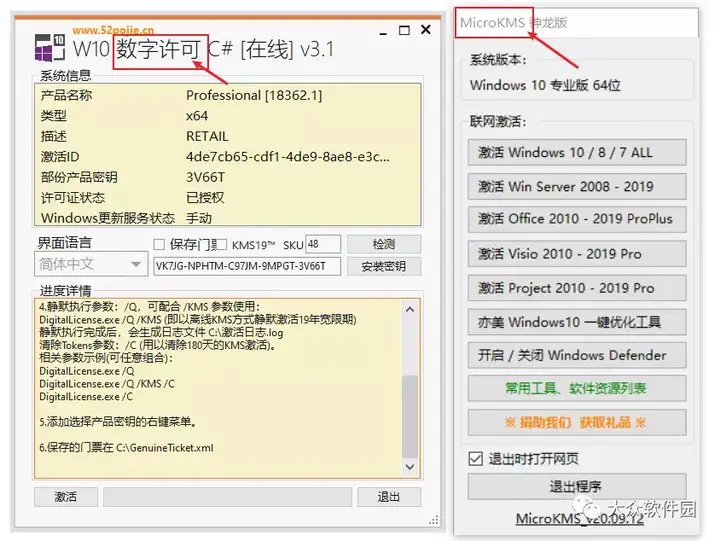Maximize the W10 digital license window
This screenshot has height=541, width=720.
pos(404,30)
